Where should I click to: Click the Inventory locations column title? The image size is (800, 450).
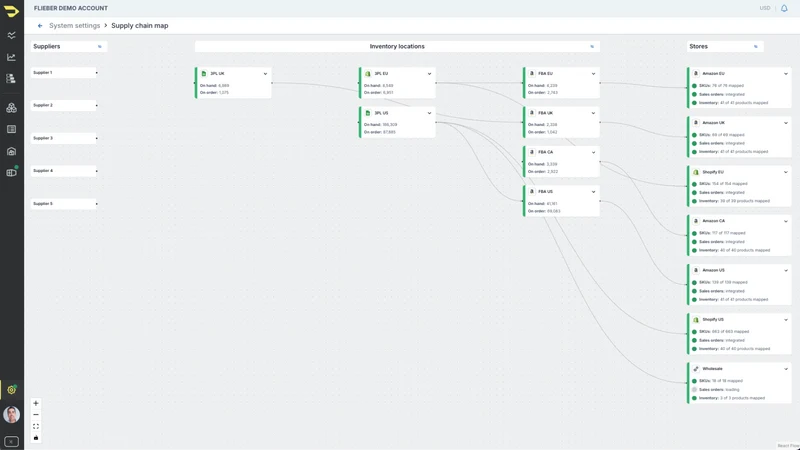pyautogui.click(x=397, y=46)
